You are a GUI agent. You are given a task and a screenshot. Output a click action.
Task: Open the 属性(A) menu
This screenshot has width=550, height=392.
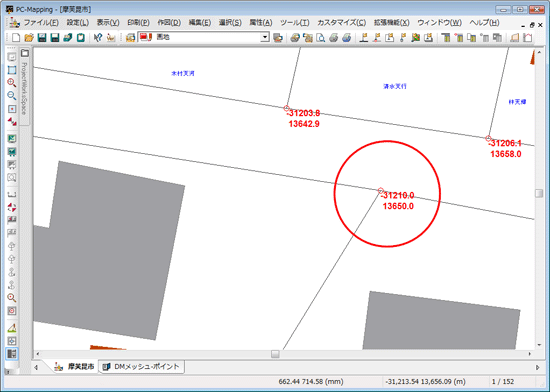click(x=261, y=22)
